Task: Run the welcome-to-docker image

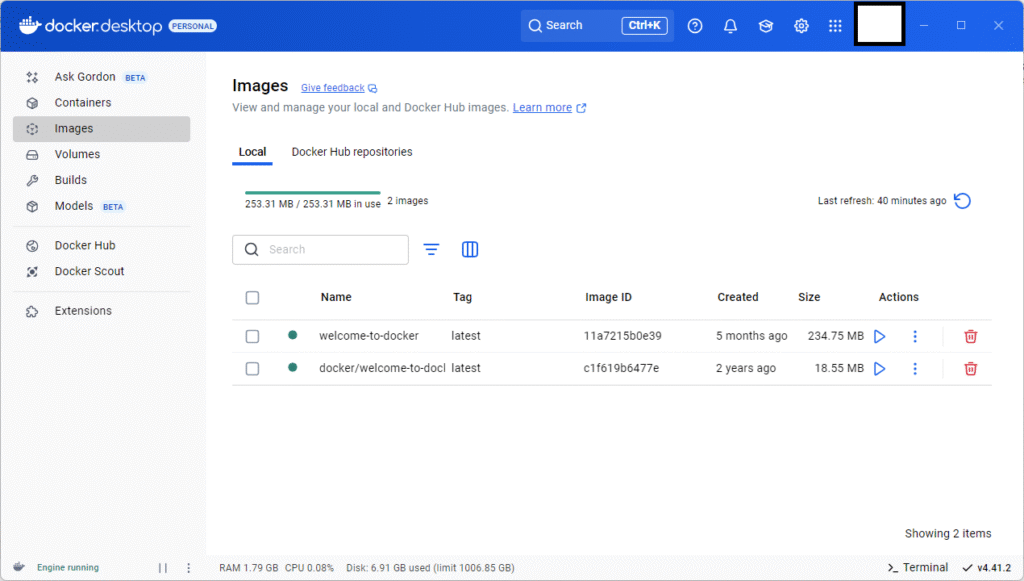Action: coord(880,336)
